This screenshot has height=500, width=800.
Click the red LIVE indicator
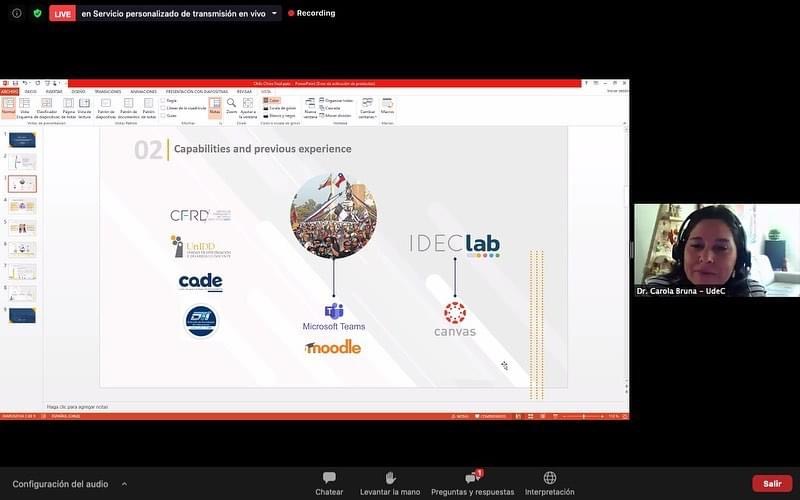(62, 14)
